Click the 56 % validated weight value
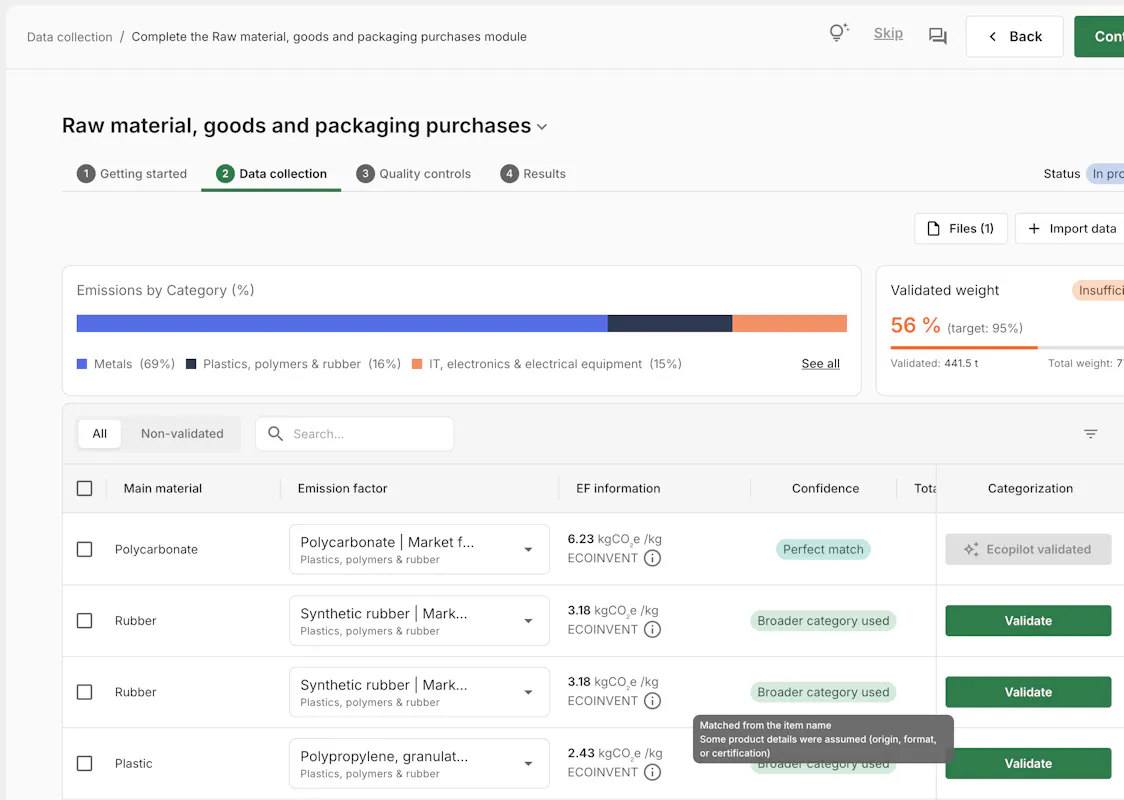Screen dimensions: 1124x800 [915, 325]
